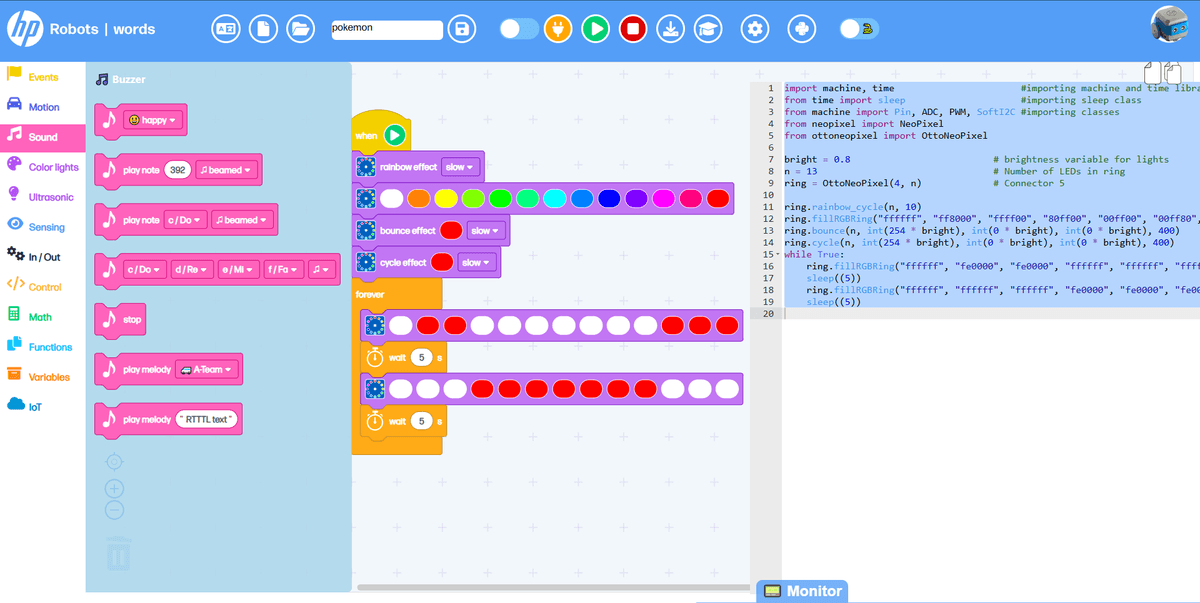Create a new file with the document icon
This screenshot has width=1200, height=603.
coord(263,29)
